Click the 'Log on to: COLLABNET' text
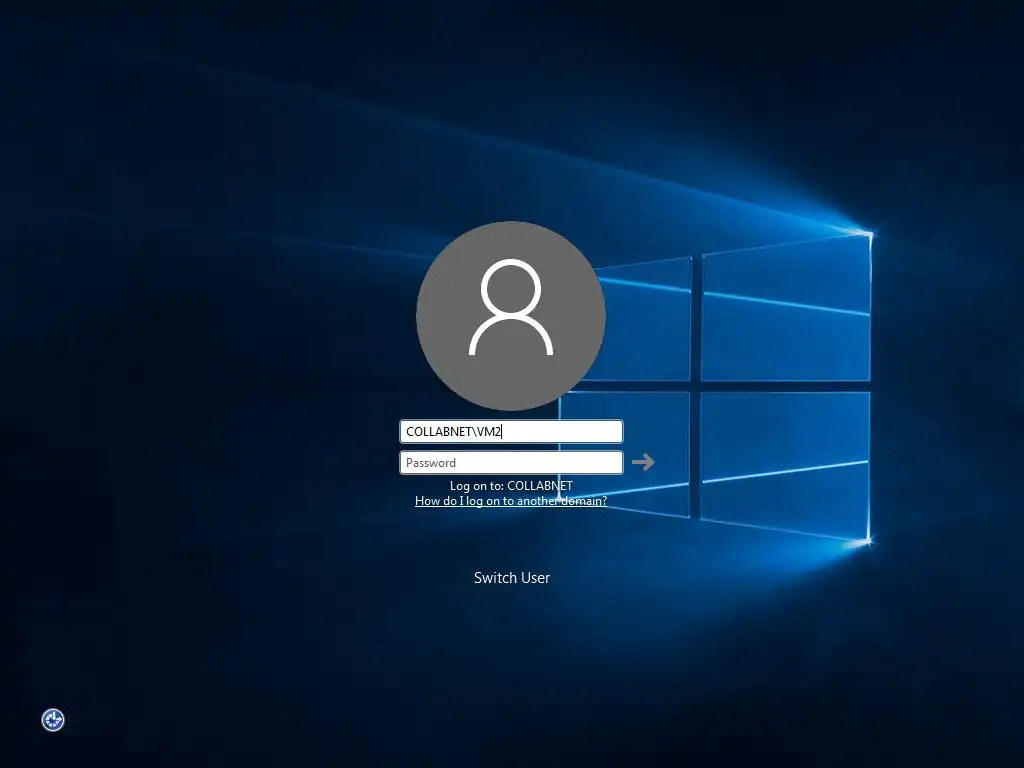This screenshot has width=1024, height=768. 511,486
